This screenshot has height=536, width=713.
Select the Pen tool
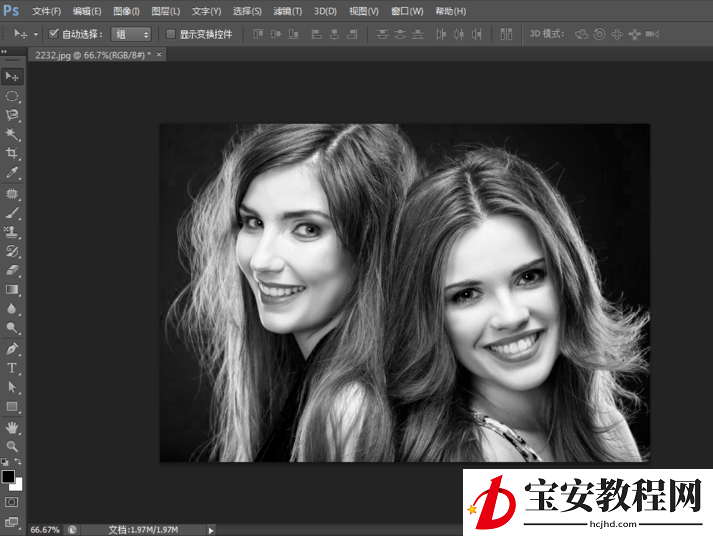(12, 349)
